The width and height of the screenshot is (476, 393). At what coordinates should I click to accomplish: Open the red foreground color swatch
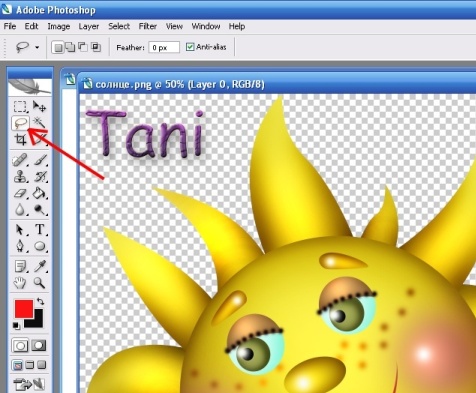tap(24, 309)
